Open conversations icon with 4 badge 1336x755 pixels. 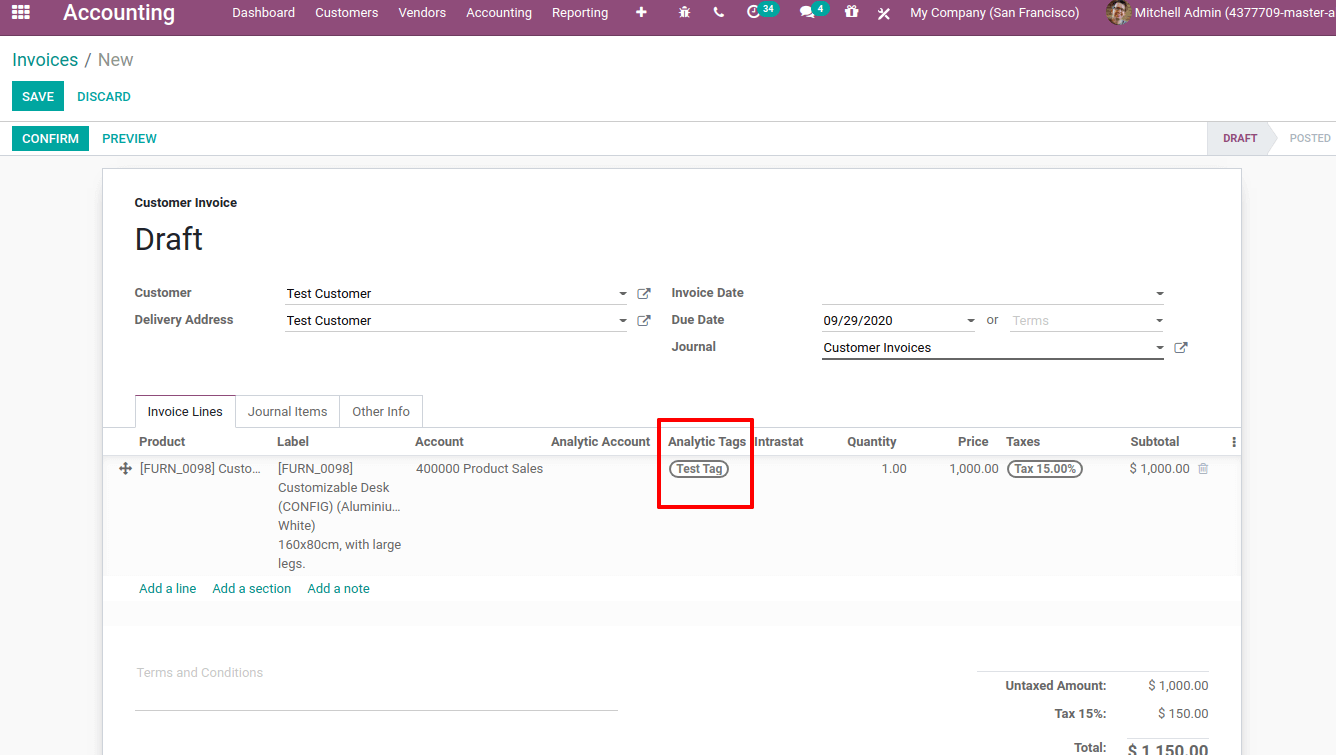point(814,12)
